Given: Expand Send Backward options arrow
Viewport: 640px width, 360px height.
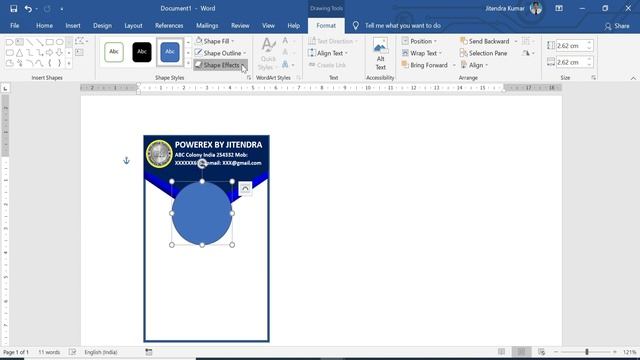Looking at the screenshot, I should coord(516,42).
